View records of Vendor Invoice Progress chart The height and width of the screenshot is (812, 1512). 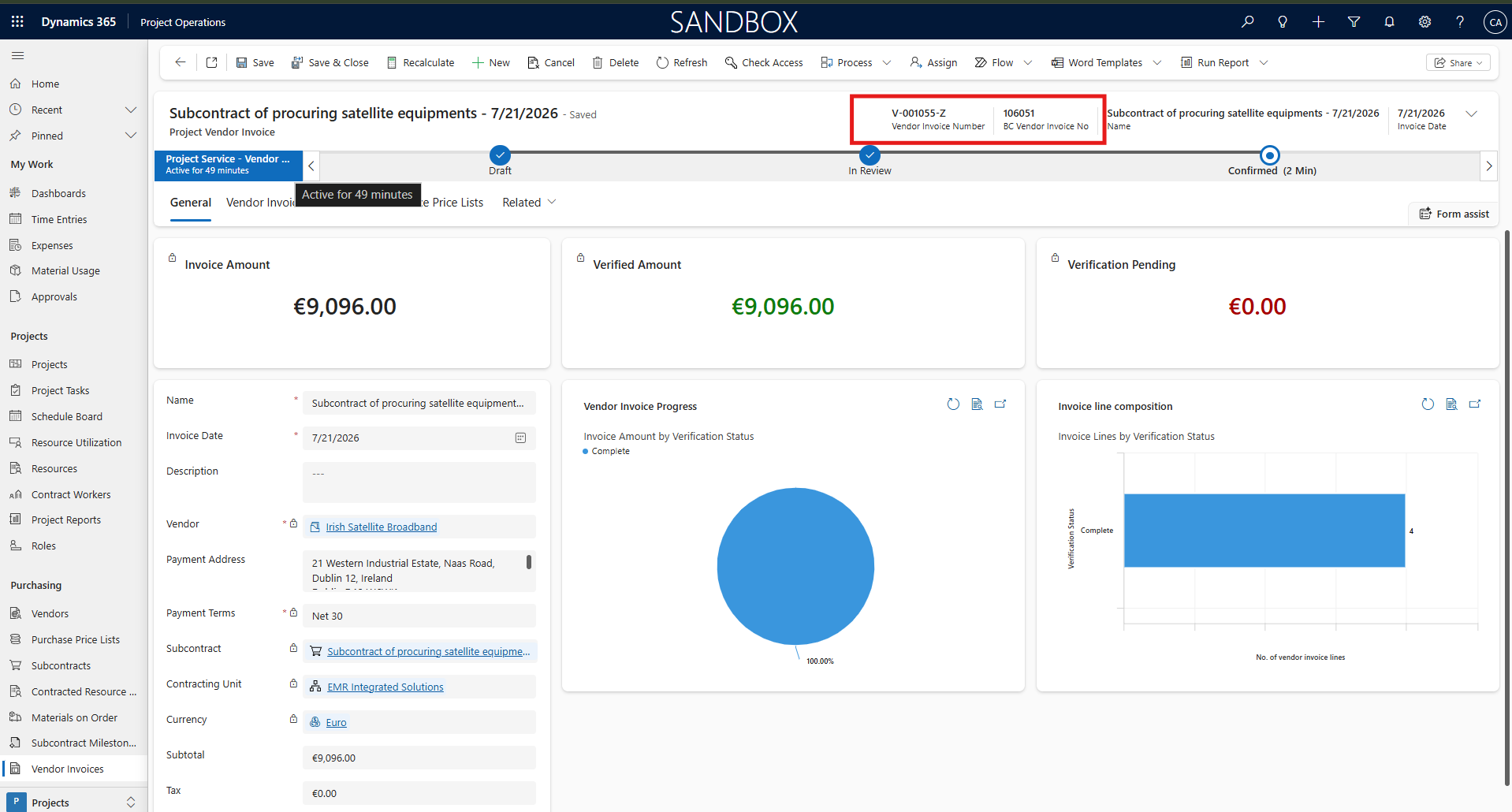977,404
